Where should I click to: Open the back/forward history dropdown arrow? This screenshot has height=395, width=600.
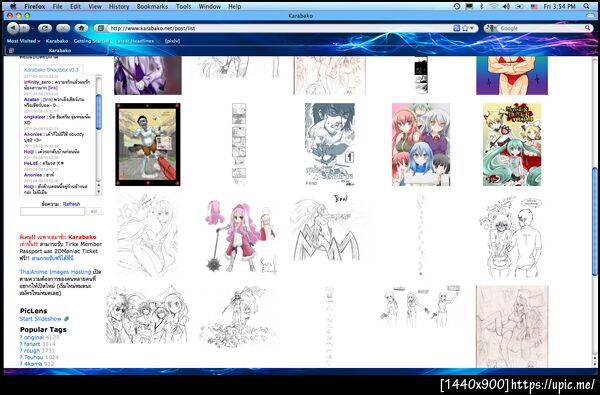pyautogui.click(x=32, y=28)
